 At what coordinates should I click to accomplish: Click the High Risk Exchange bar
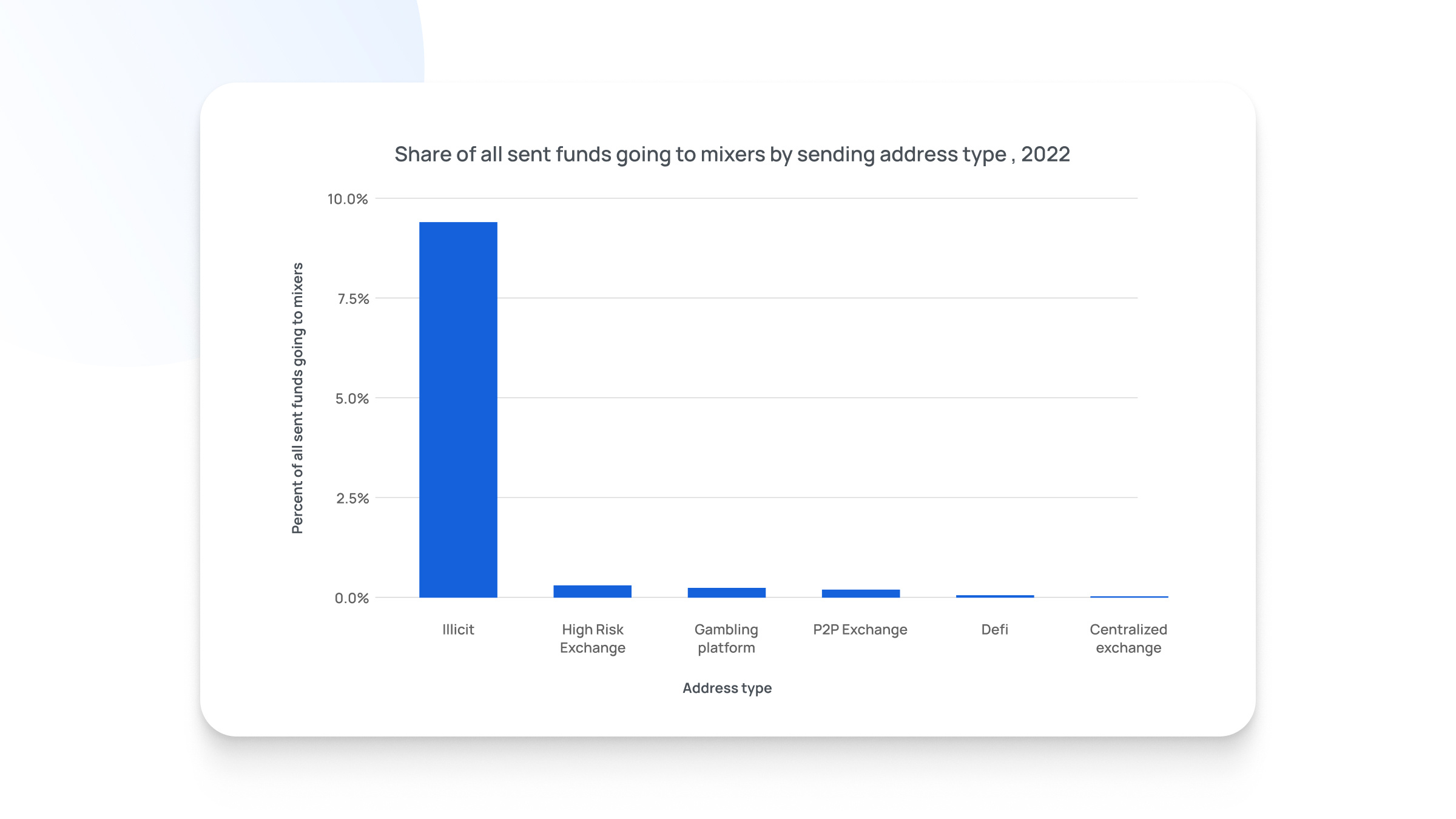pos(592,591)
